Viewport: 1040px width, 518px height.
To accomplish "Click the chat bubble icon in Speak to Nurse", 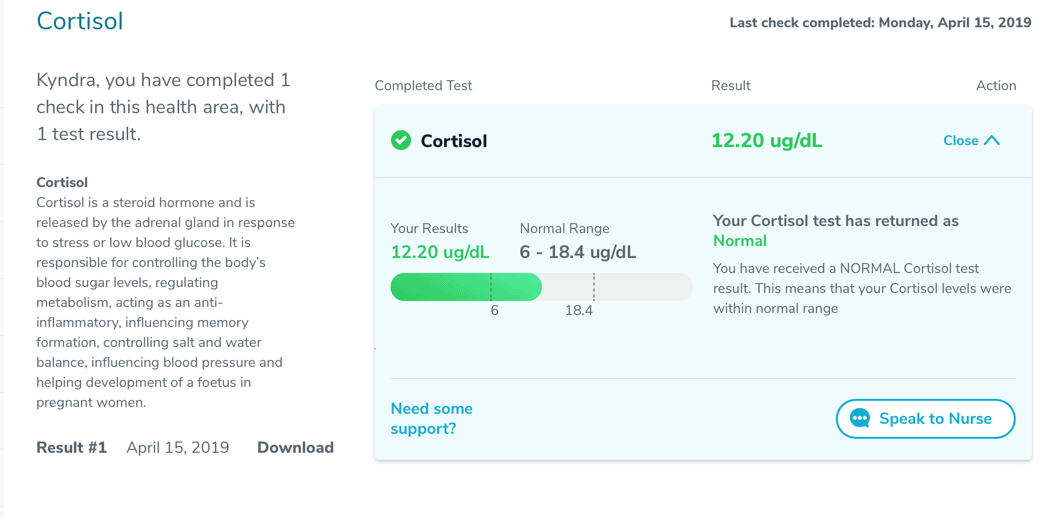I will 860,419.
